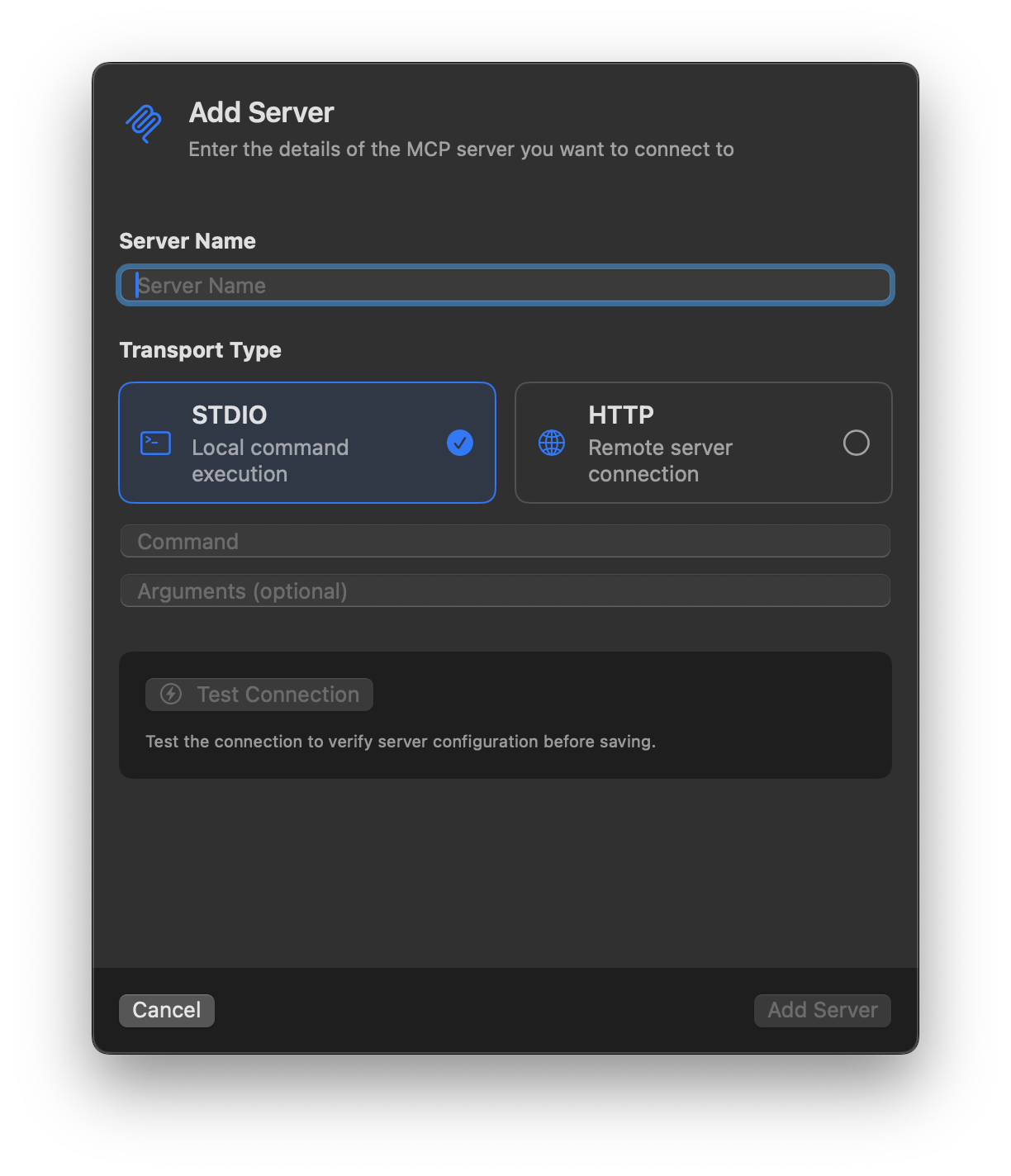Select the HTTP transport radio circle

[857, 443]
